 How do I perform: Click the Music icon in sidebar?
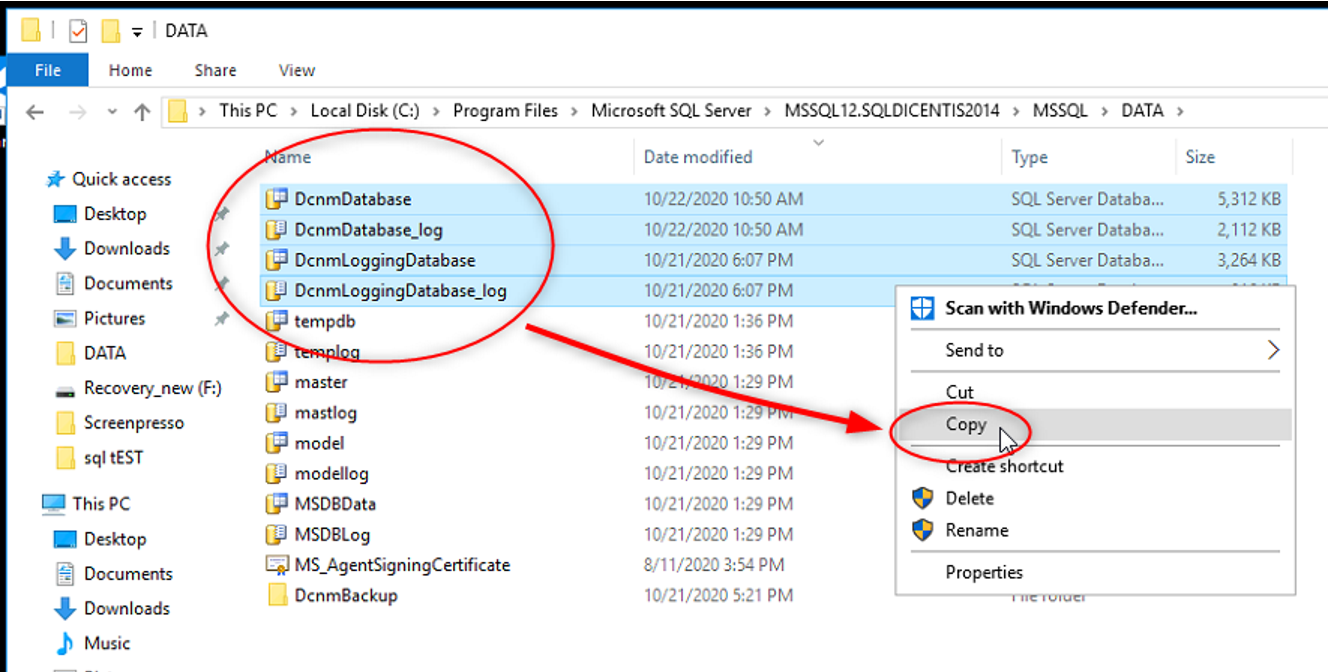pos(65,643)
